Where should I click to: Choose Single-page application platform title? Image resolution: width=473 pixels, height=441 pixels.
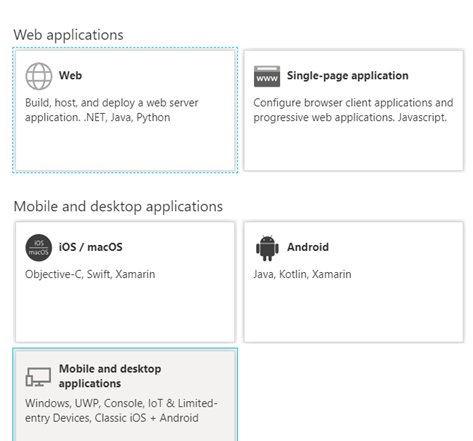[x=348, y=76]
